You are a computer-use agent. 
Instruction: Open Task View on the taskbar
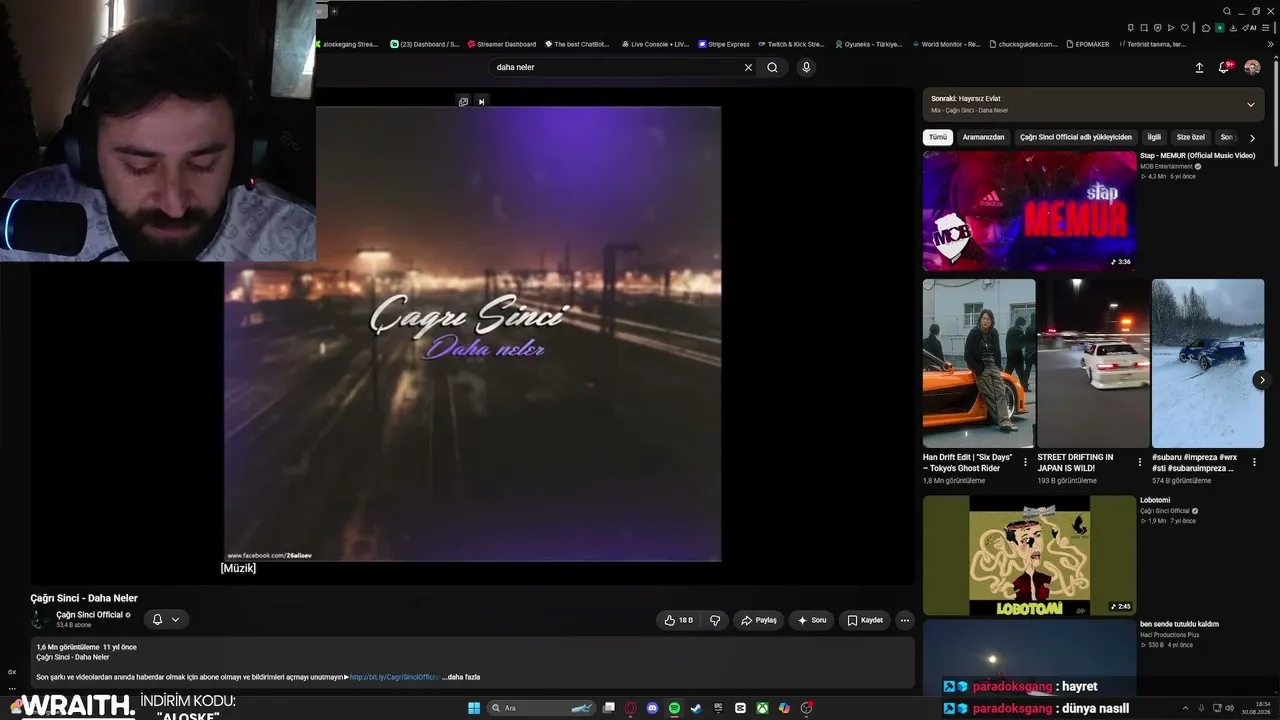tap(608, 708)
